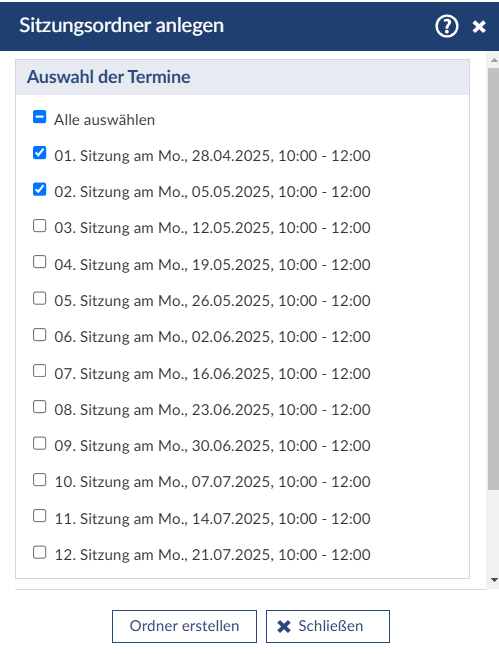Image resolution: width=499 pixels, height=654 pixels.
Task: Select 09. Sitzung on 30.06.2025
Action: (x=40, y=443)
